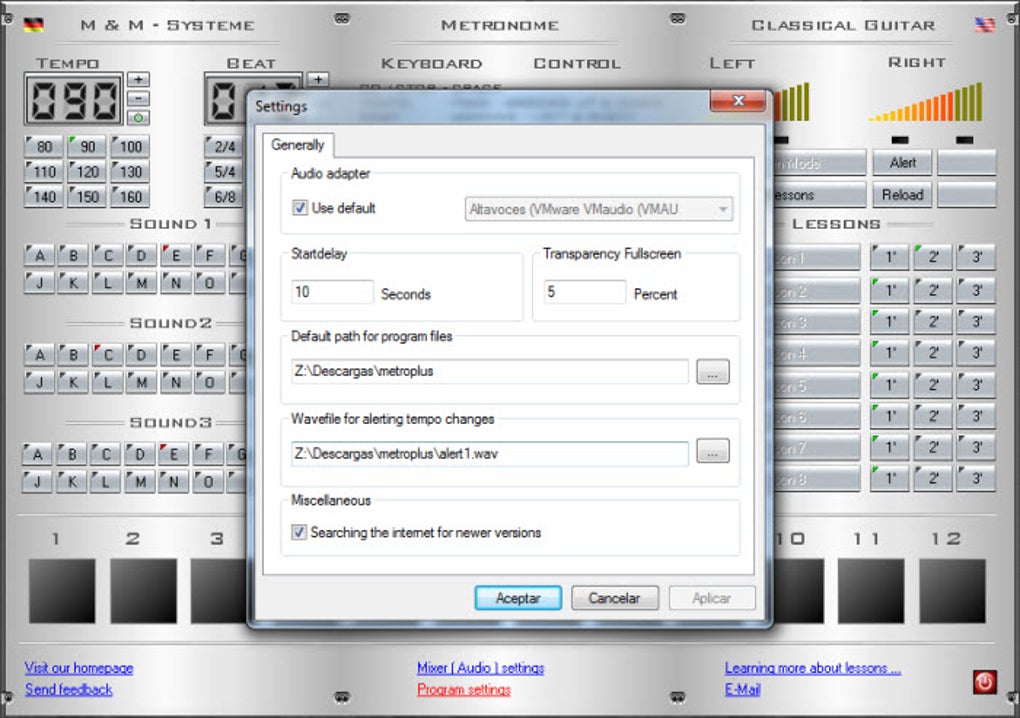Click the 2' button in the Lesson 1 row
The height and width of the screenshot is (718, 1020).
click(932, 258)
